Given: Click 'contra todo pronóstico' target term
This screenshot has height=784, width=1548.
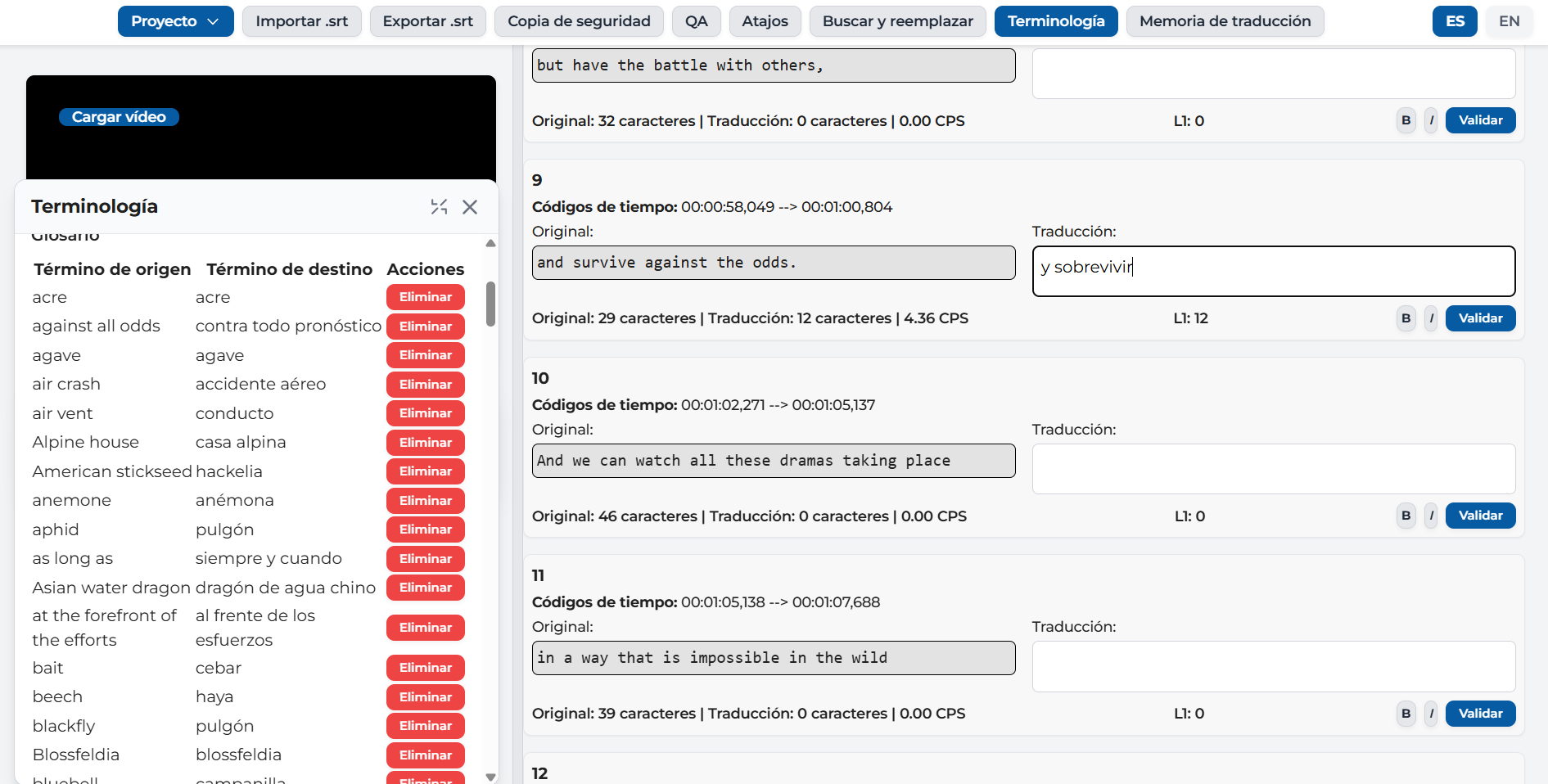Looking at the screenshot, I should coord(288,327).
